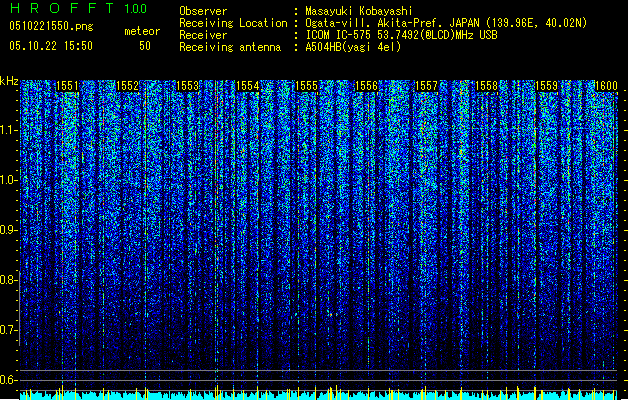Click the 0.9 kHz axis label
Screen dimensions: 629x400
point(9,230)
